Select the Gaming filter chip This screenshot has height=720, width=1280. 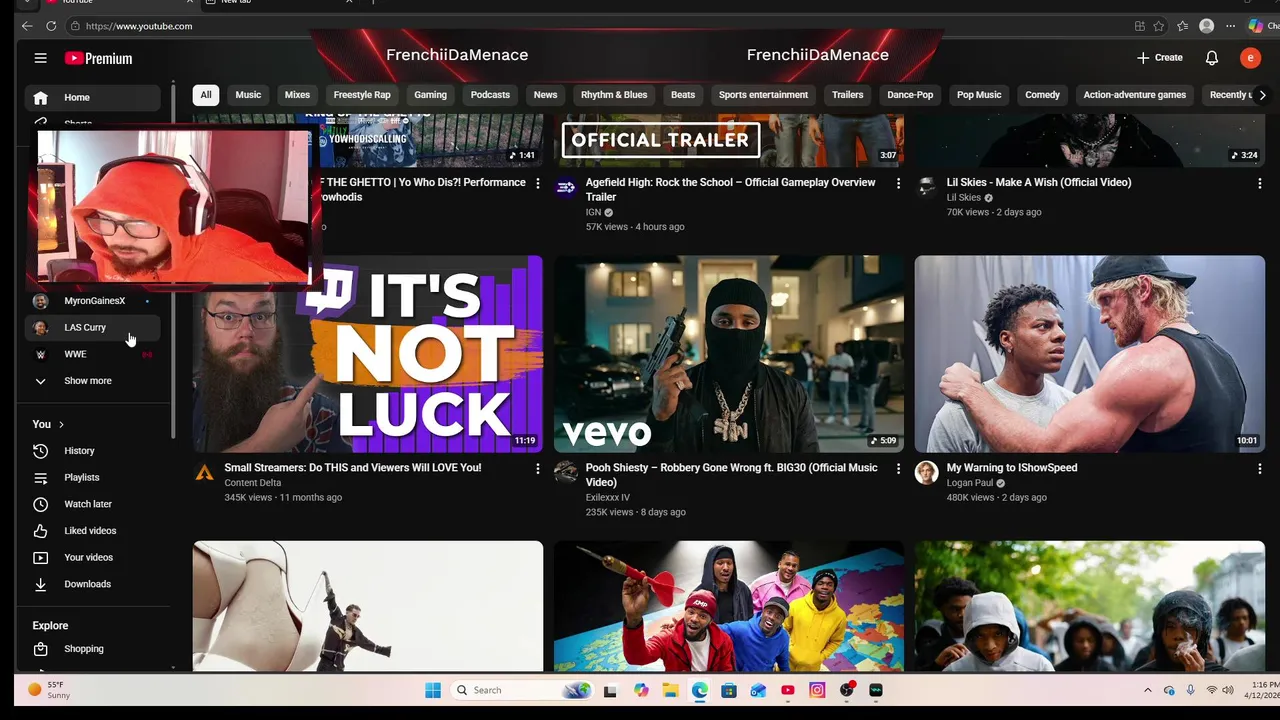pos(430,95)
